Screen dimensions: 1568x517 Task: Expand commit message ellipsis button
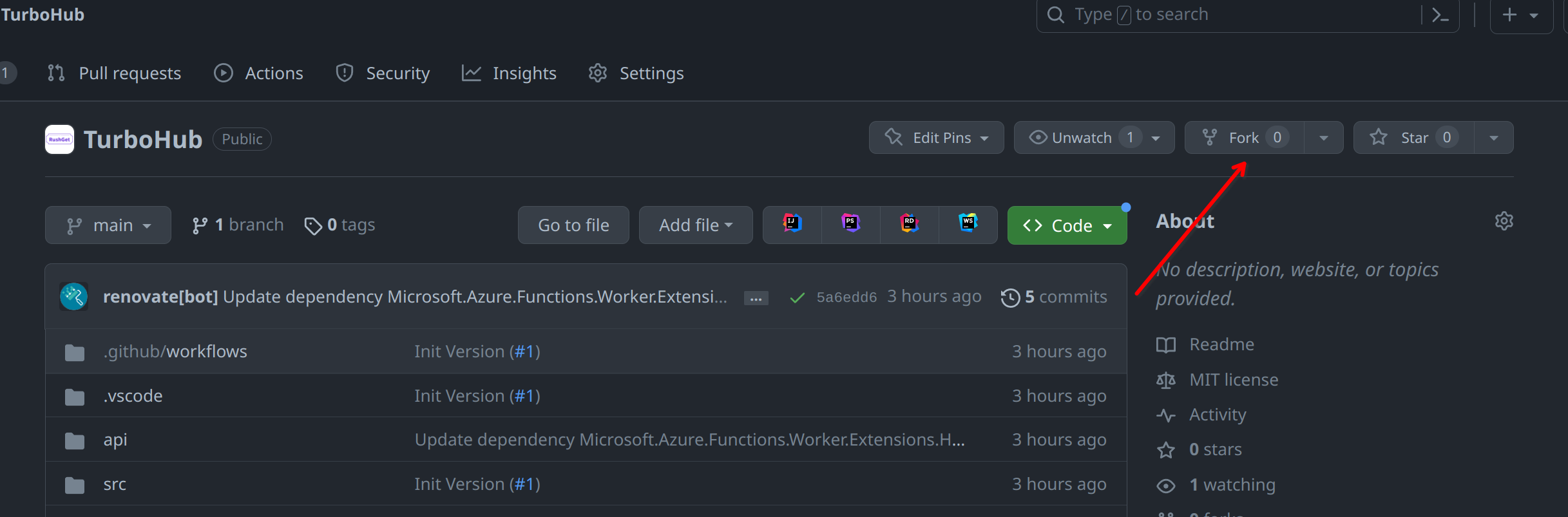pyautogui.click(x=756, y=298)
